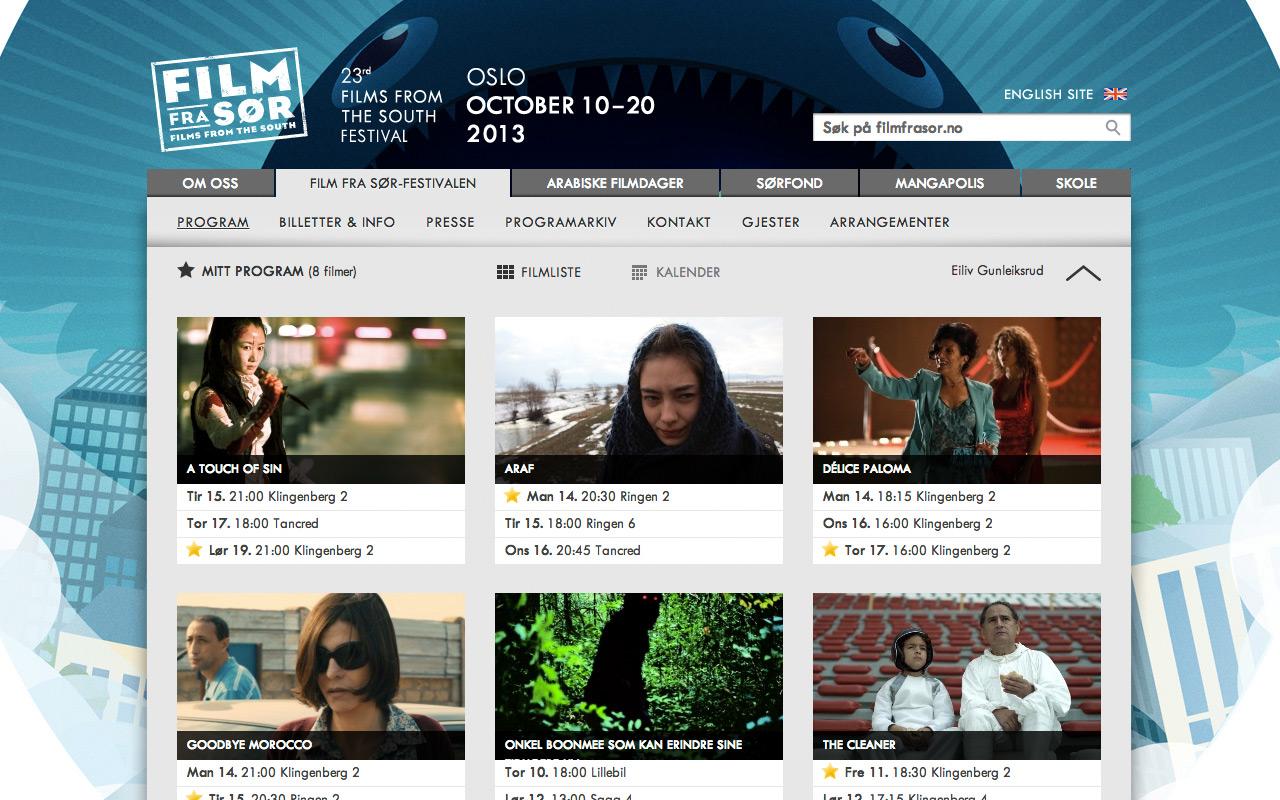1280x800 pixels.
Task: Collapse the user panel with the chevron arrow
Action: (x=1083, y=273)
